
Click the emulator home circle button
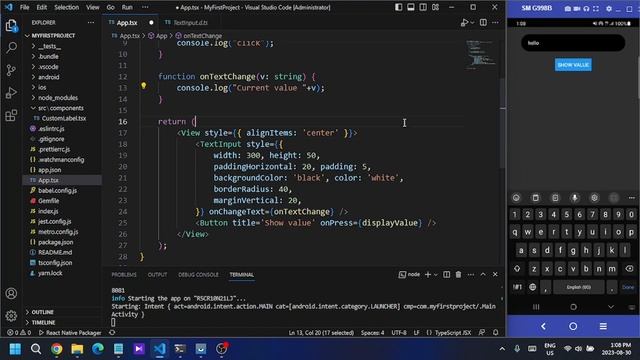click(573, 326)
